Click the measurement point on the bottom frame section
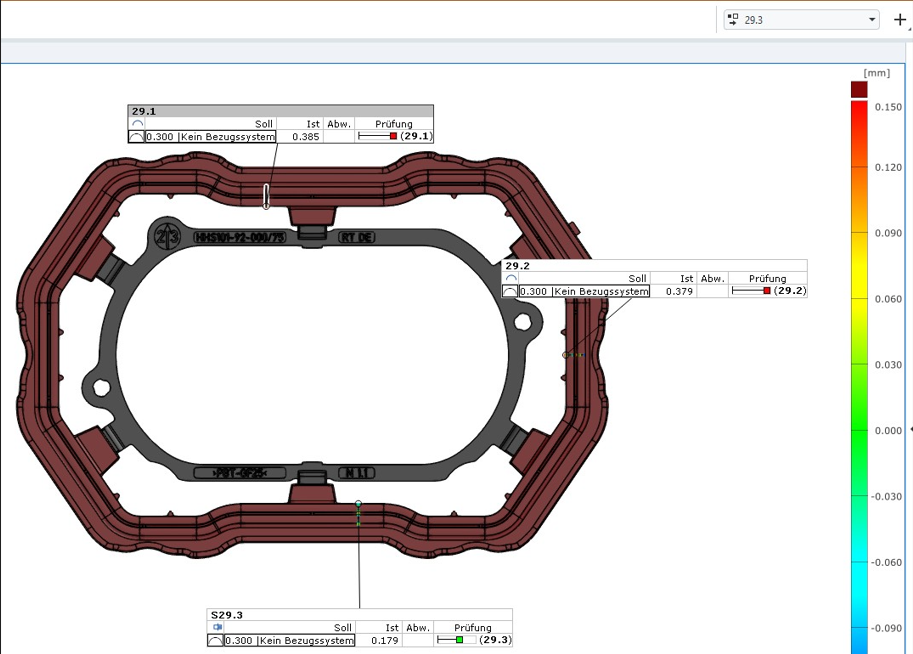913x654 pixels. click(358, 504)
